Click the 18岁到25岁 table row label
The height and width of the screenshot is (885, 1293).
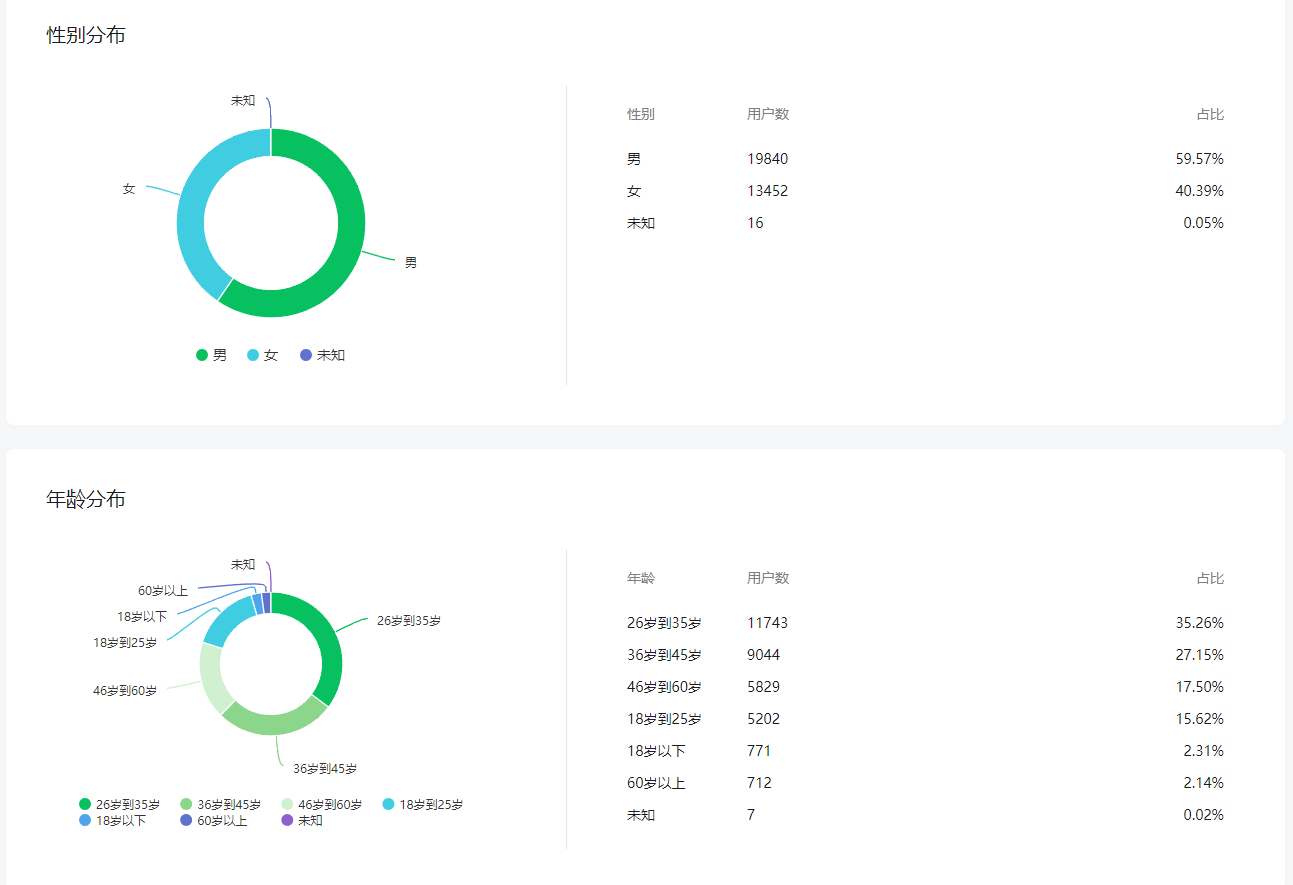tap(664, 719)
